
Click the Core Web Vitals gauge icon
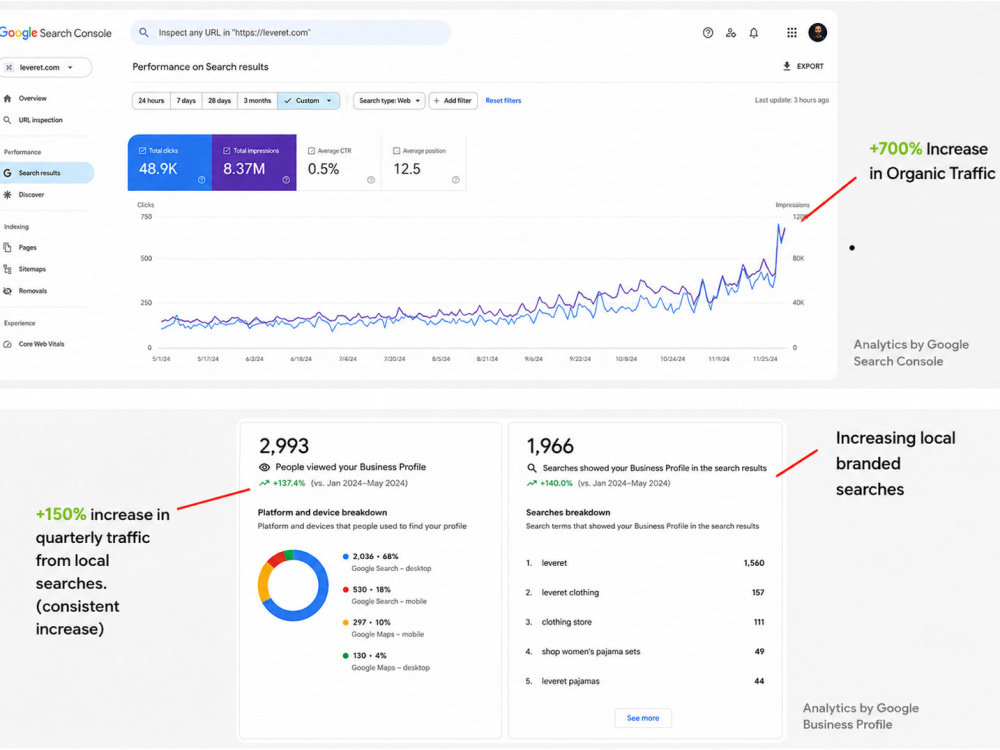(x=8, y=344)
